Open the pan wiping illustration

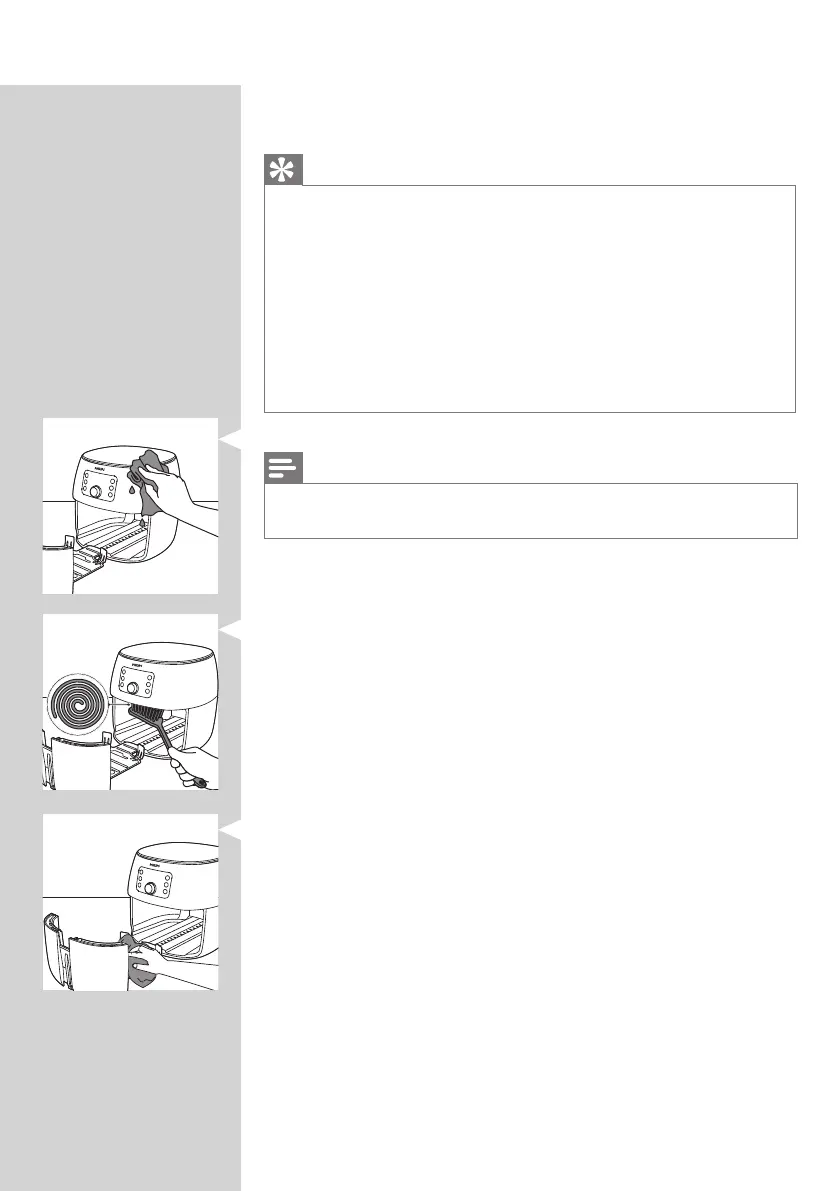[130, 902]
